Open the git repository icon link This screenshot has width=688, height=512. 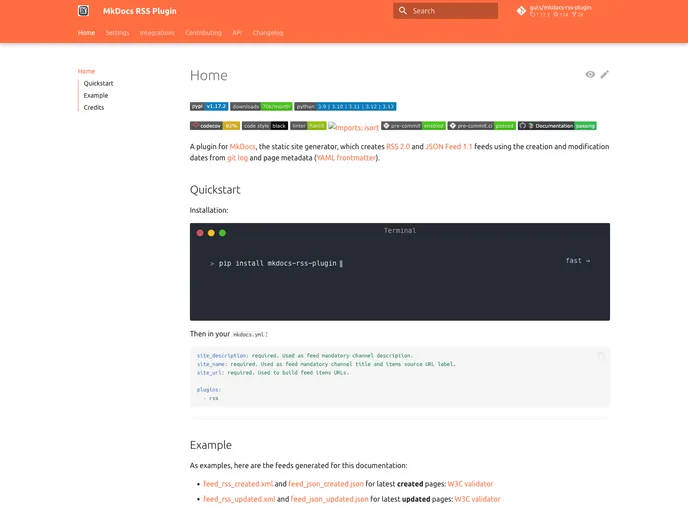521,11
